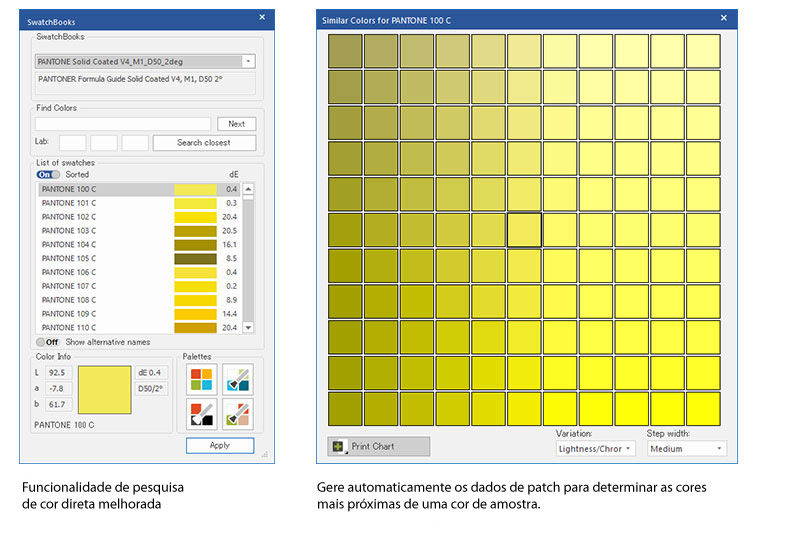Click the Search closest button
The image size is (800, 533).
(204, 143)
